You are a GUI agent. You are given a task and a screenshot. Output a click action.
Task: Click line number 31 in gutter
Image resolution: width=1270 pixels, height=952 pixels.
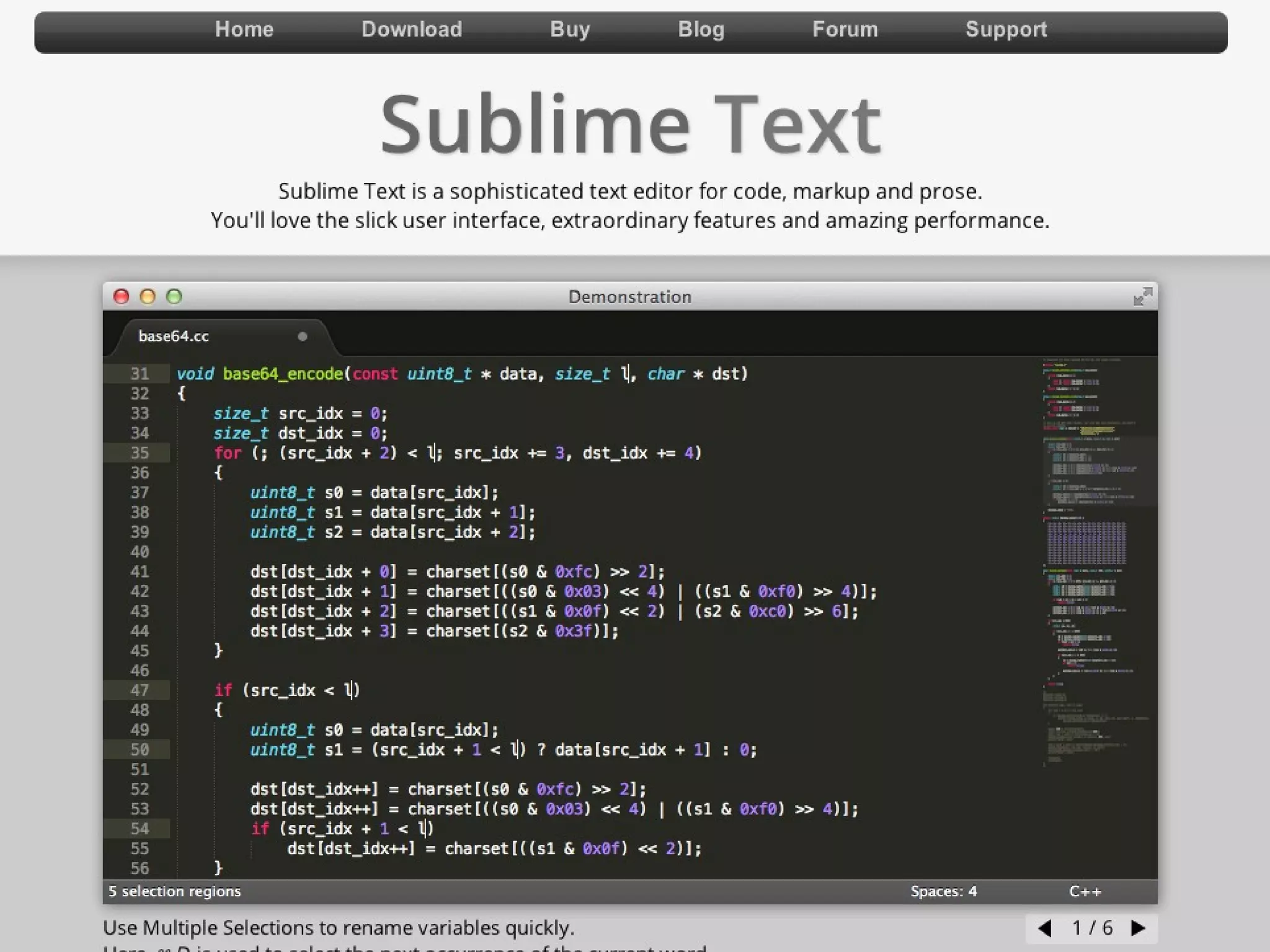pyautogui.click(x=140, y=374)
